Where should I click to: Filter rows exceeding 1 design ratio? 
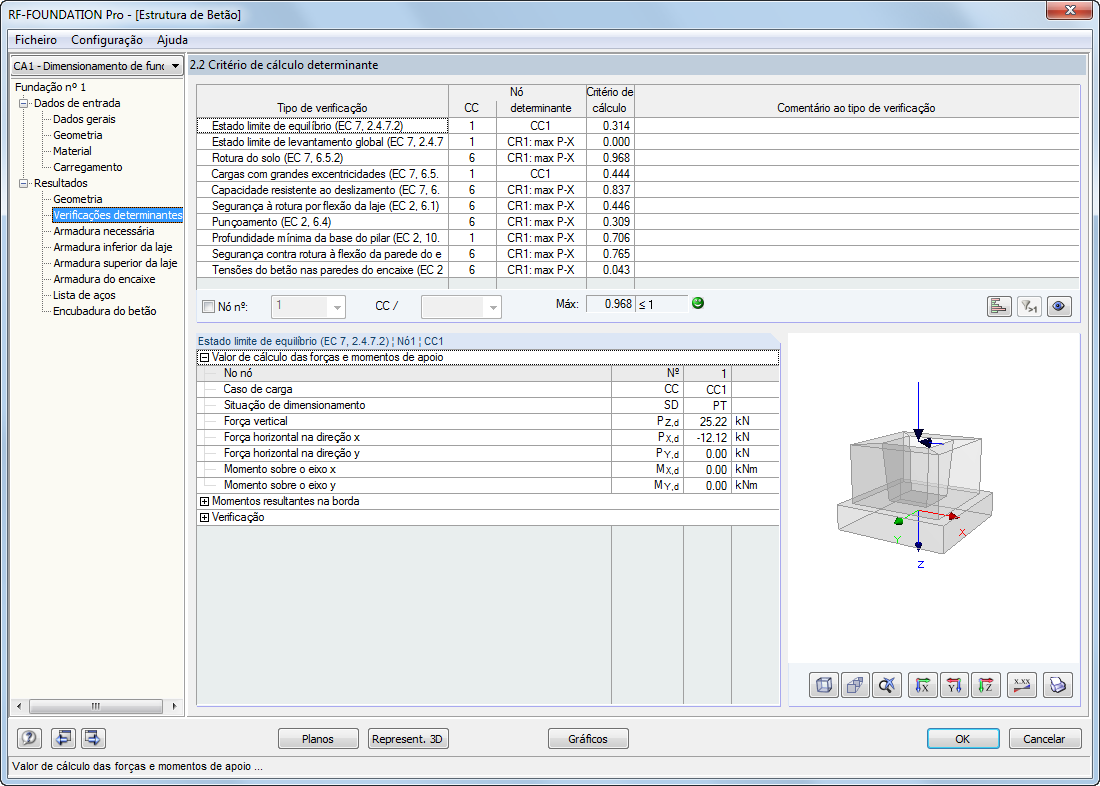(x=1029, y=306)
